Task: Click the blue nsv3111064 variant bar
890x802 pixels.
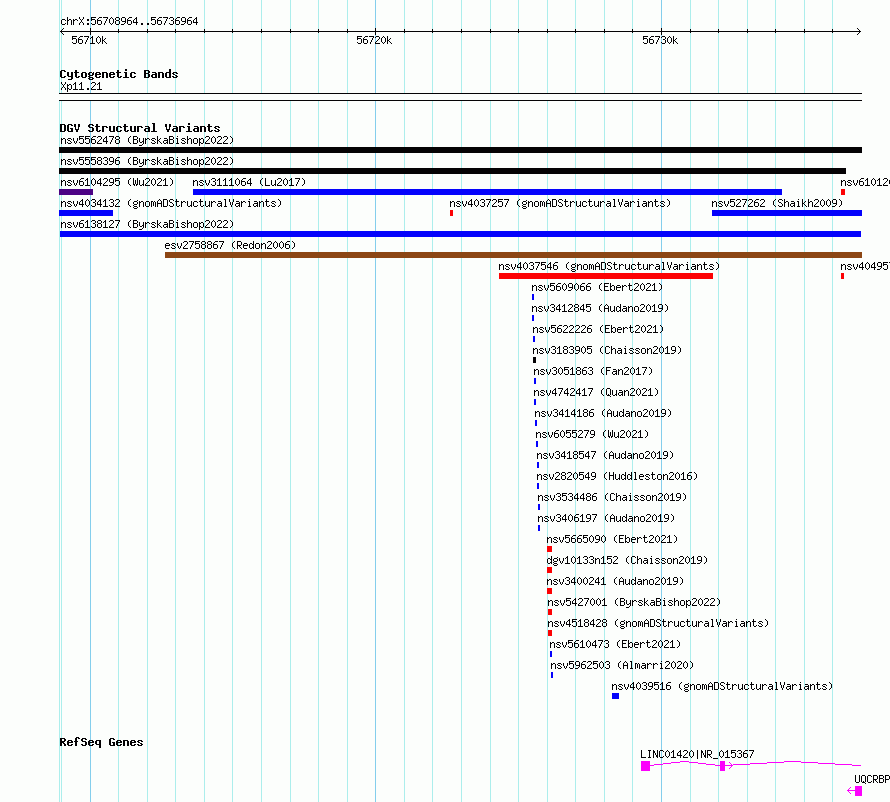Action: tap(488, 192)
